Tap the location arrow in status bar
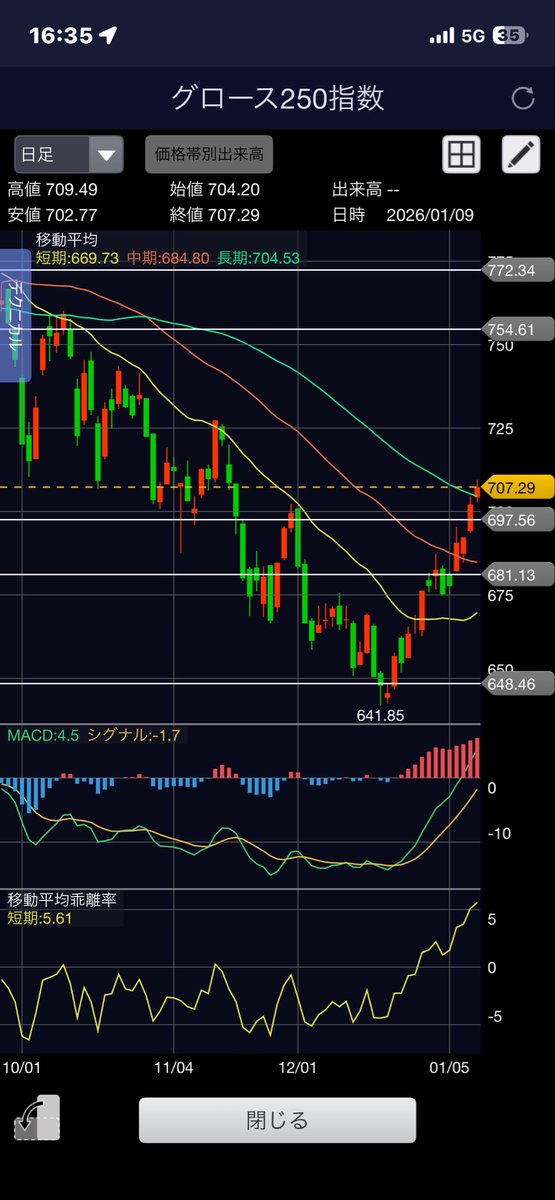Image resolution: width=555 pixels, height=1200 pixels. [x=107, y=35]
